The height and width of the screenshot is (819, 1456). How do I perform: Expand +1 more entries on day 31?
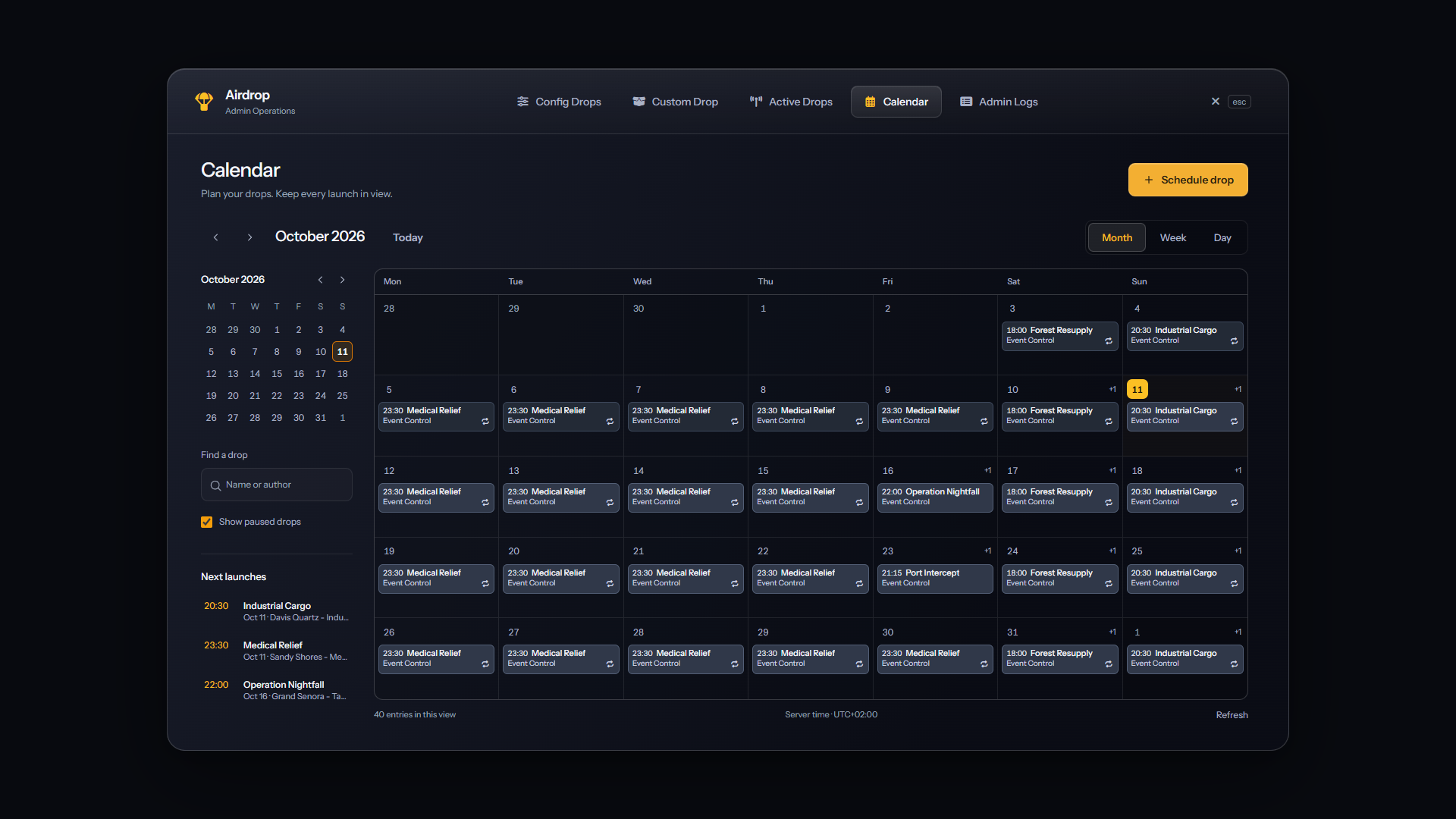(1112, 632)
